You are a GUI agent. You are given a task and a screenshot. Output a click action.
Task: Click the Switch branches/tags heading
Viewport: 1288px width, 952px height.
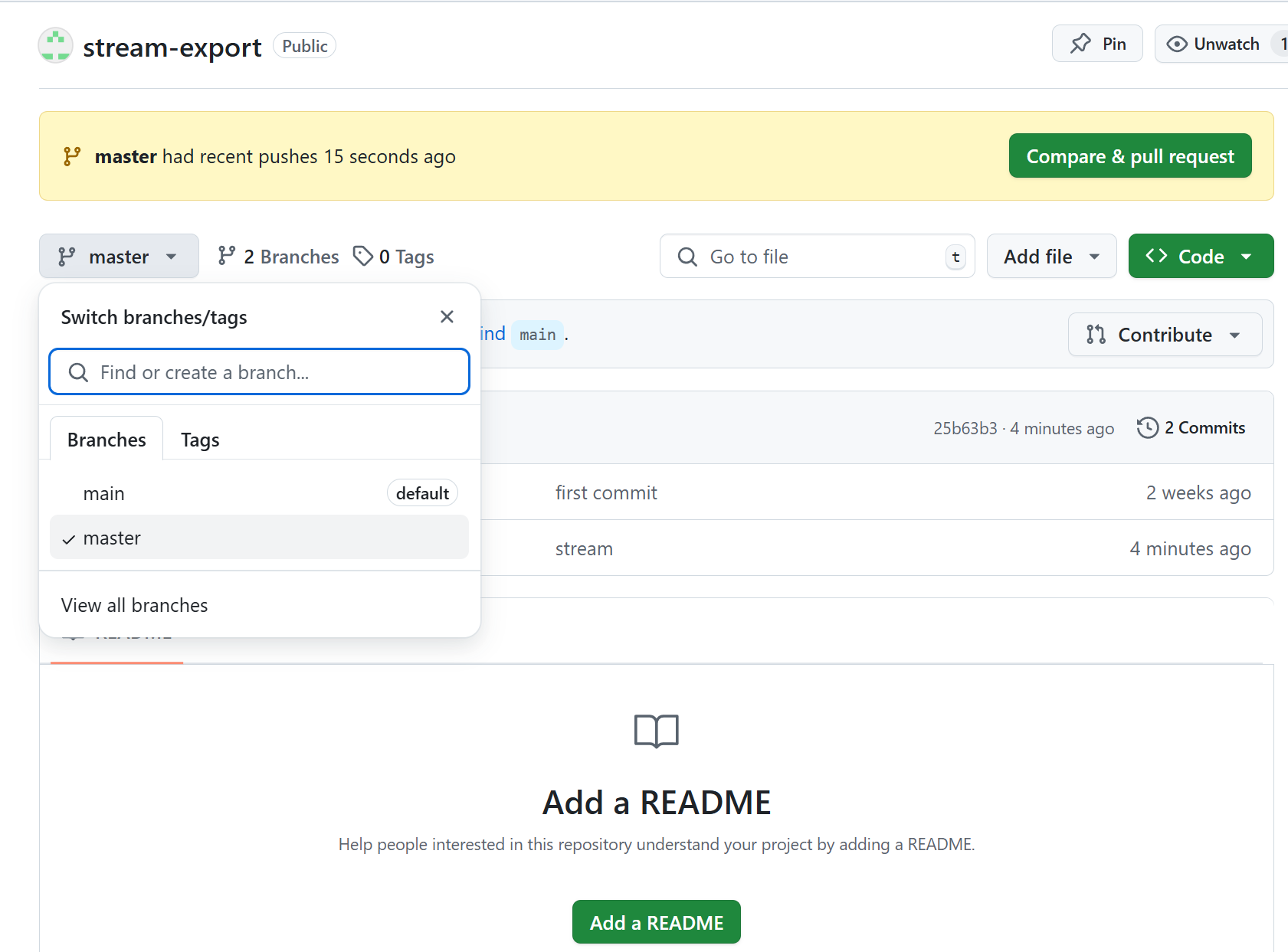[x=154, y=317]
